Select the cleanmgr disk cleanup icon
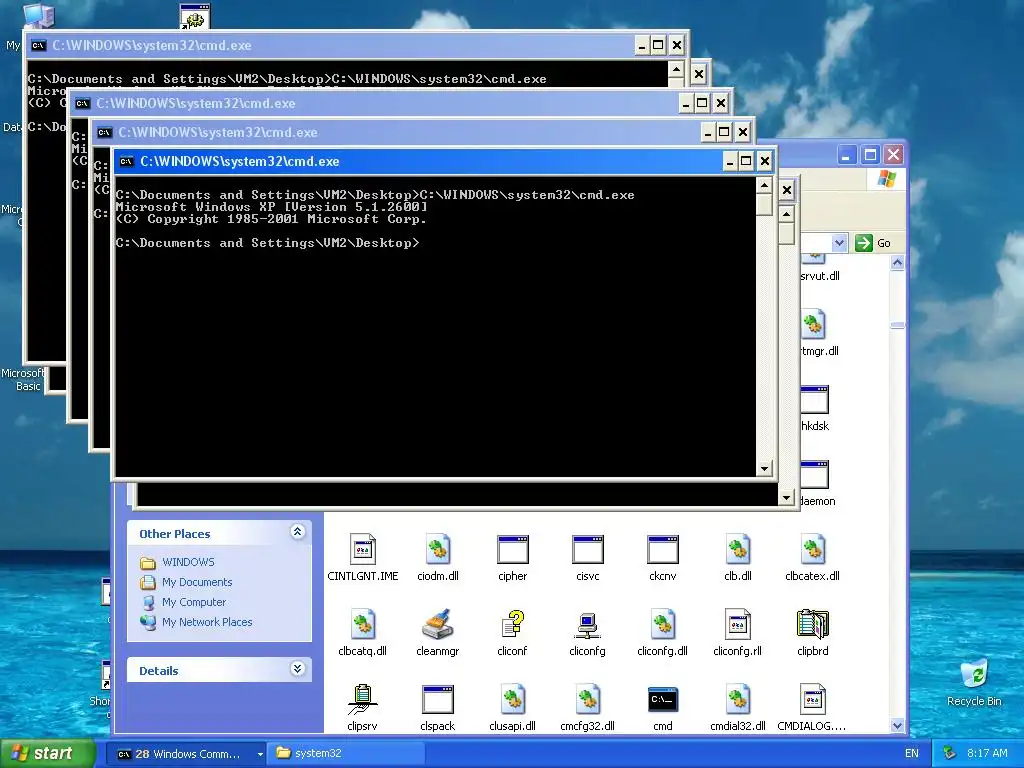The height and width of the screenshot is (768, 1024). 438,624
